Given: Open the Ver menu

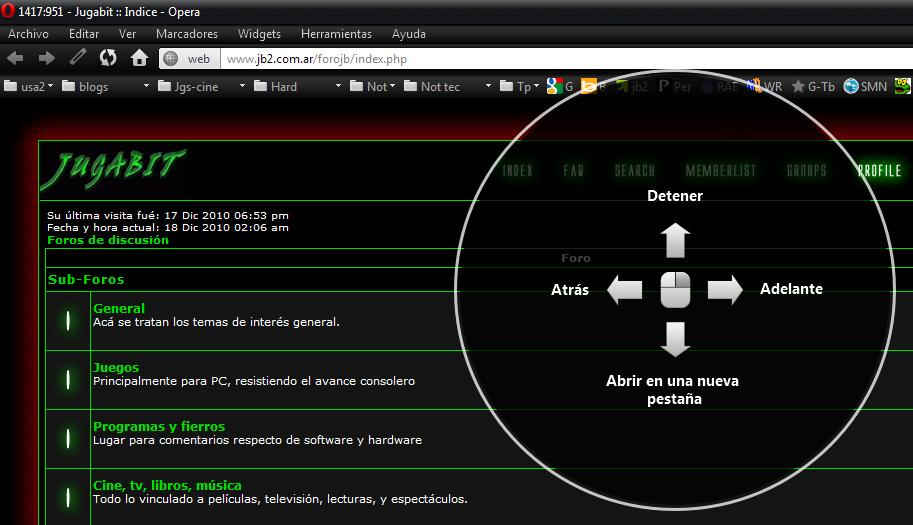Looking at the screenshot, I should pyautogui.click(x=127, y=34).
